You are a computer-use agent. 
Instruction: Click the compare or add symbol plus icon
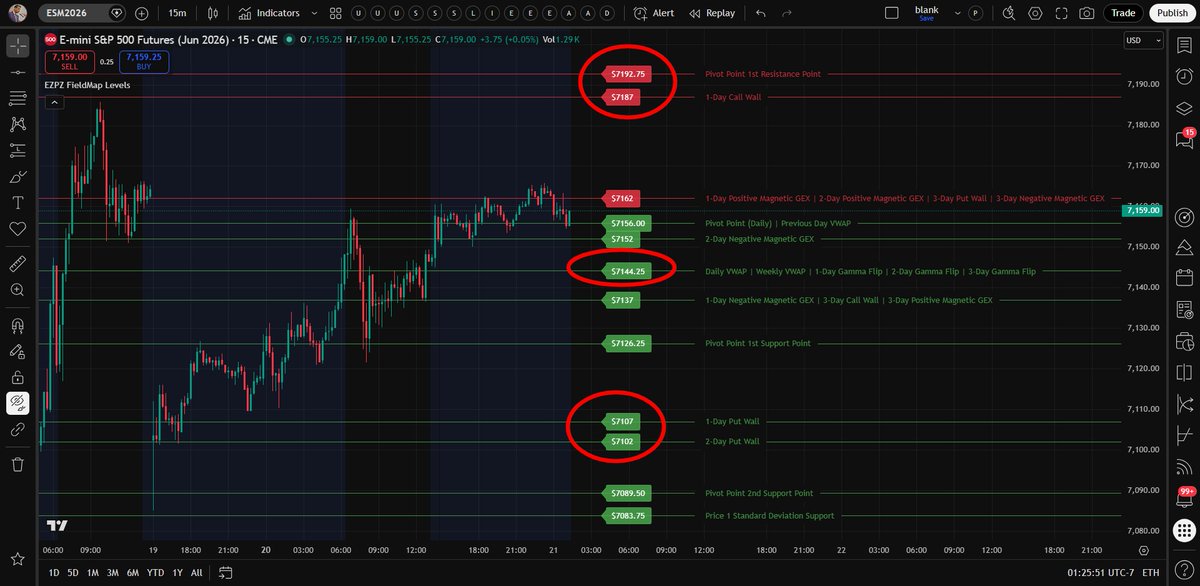[x=141, y=13]
